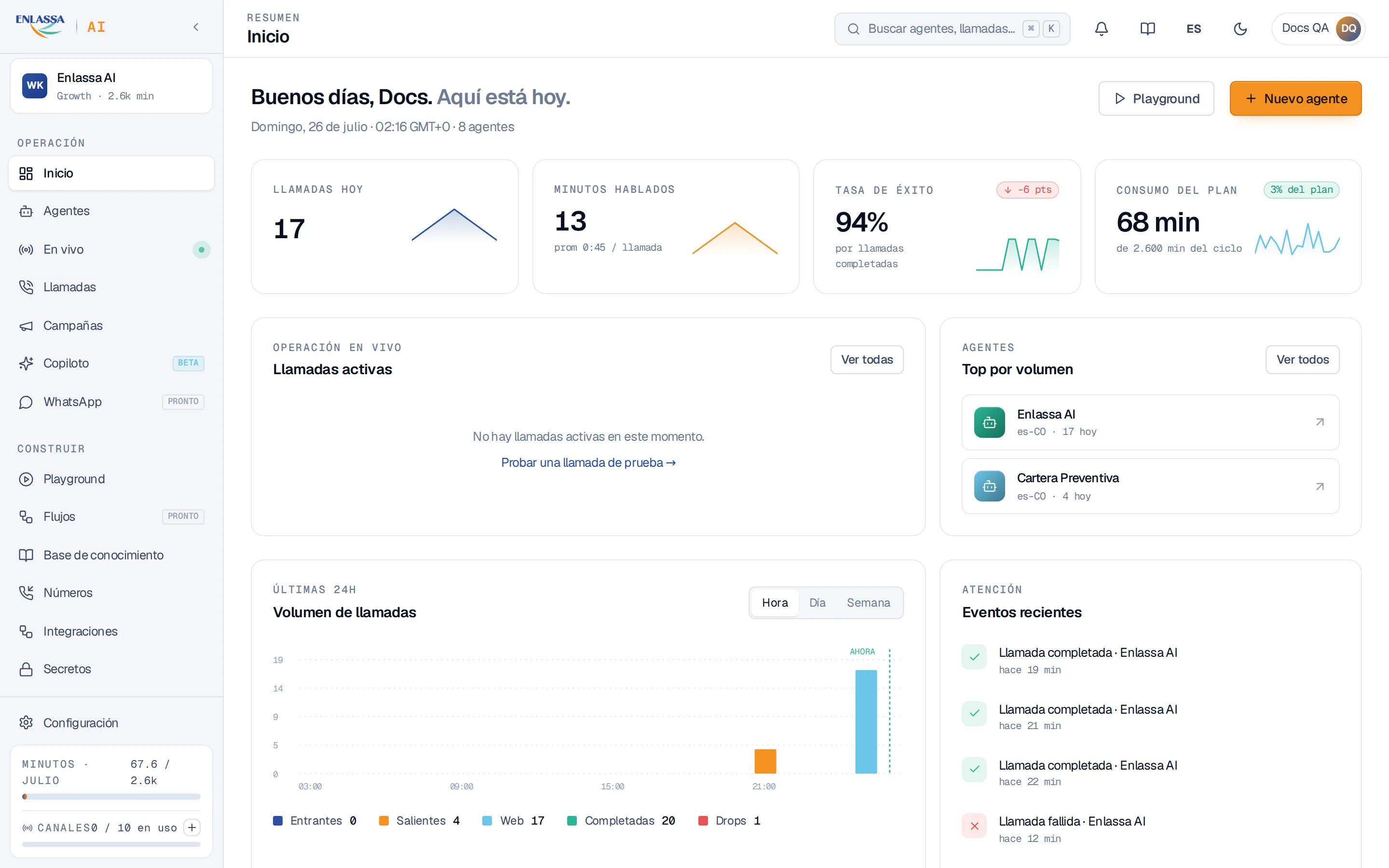Toggle the Entrantes legend swatch

click(x=278, y=821)
